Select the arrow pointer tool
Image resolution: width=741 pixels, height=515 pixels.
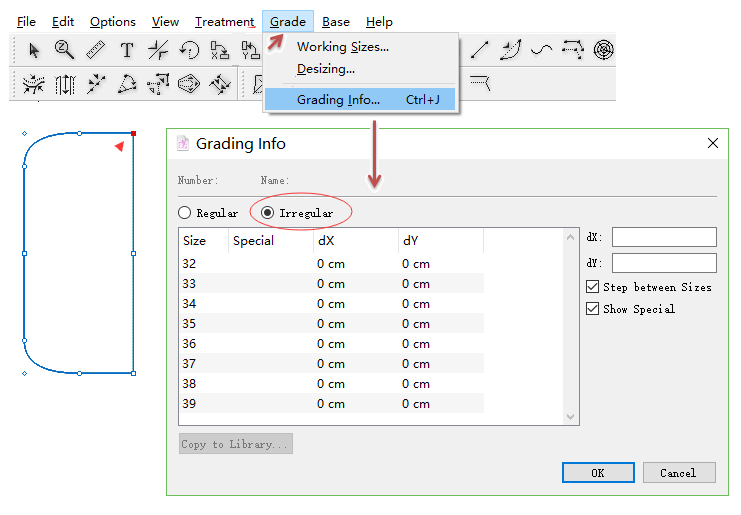[34, 50]
